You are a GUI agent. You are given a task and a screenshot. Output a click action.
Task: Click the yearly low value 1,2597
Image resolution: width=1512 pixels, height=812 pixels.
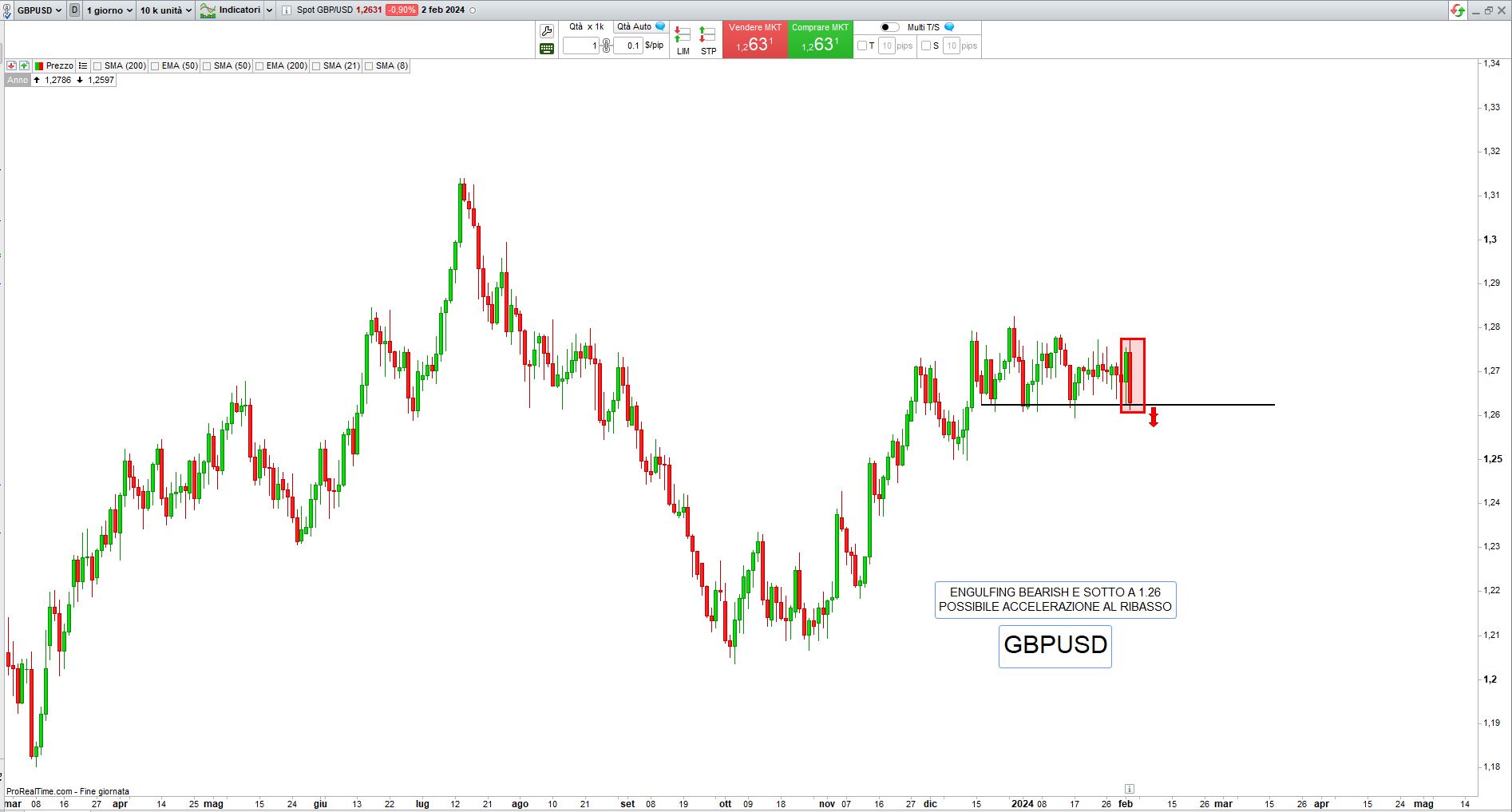point(101,80)
